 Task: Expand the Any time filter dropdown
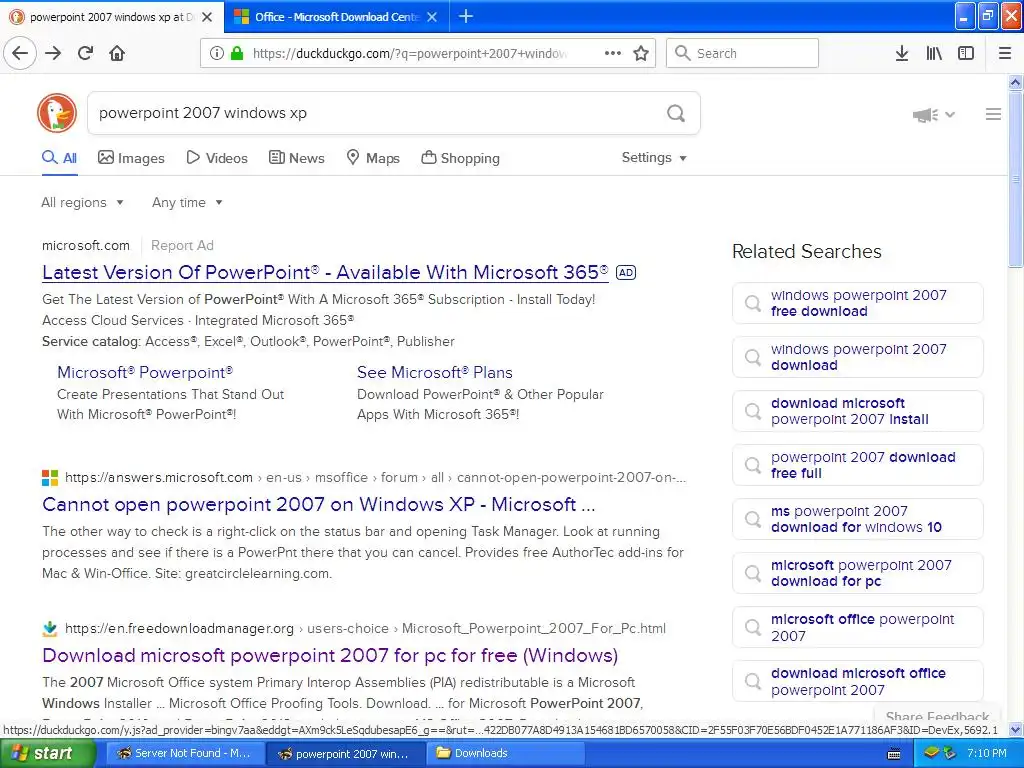click(x=187, y=202)
